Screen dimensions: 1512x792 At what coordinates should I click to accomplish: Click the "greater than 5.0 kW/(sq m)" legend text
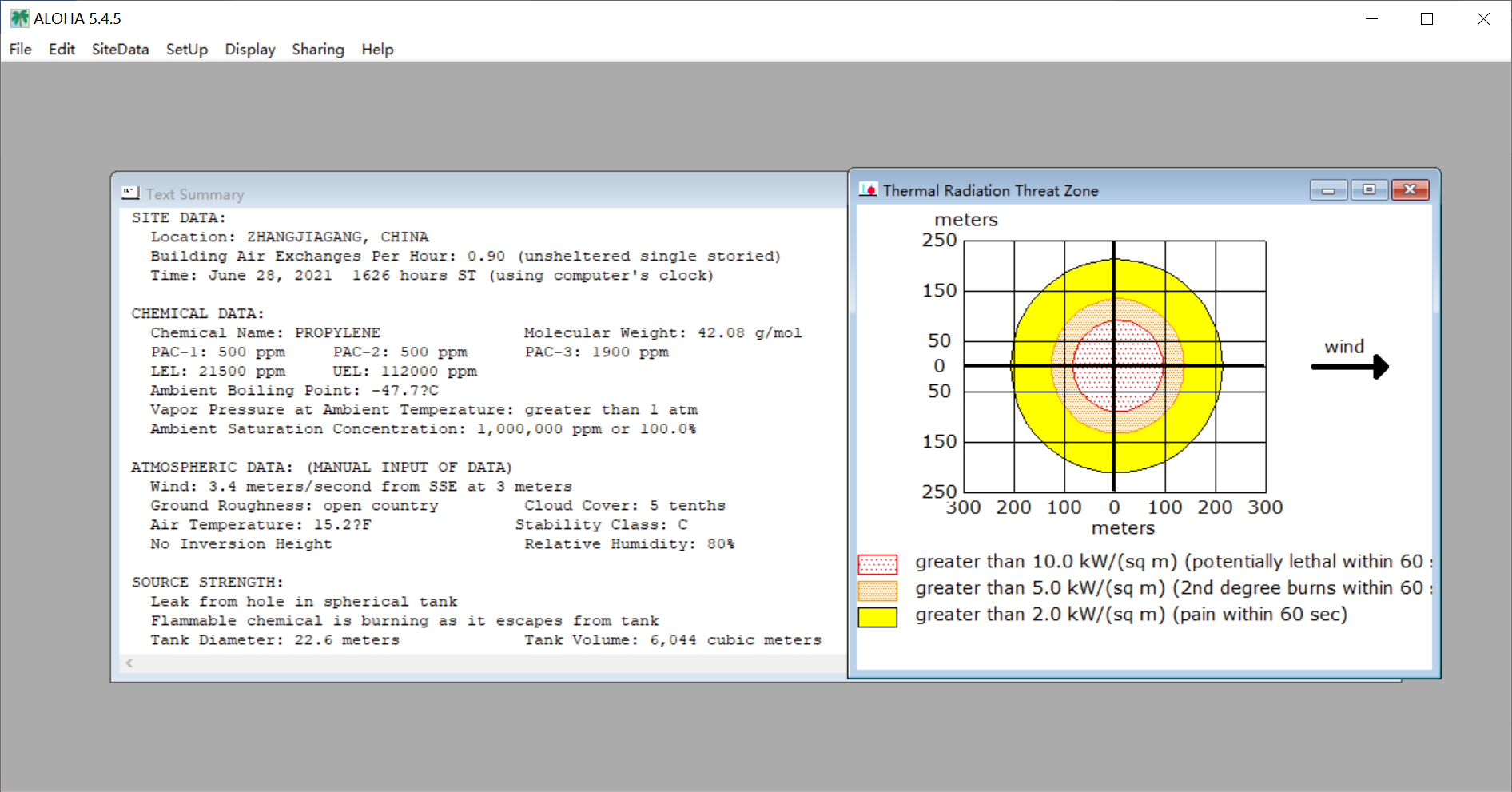coord(1173,588)
